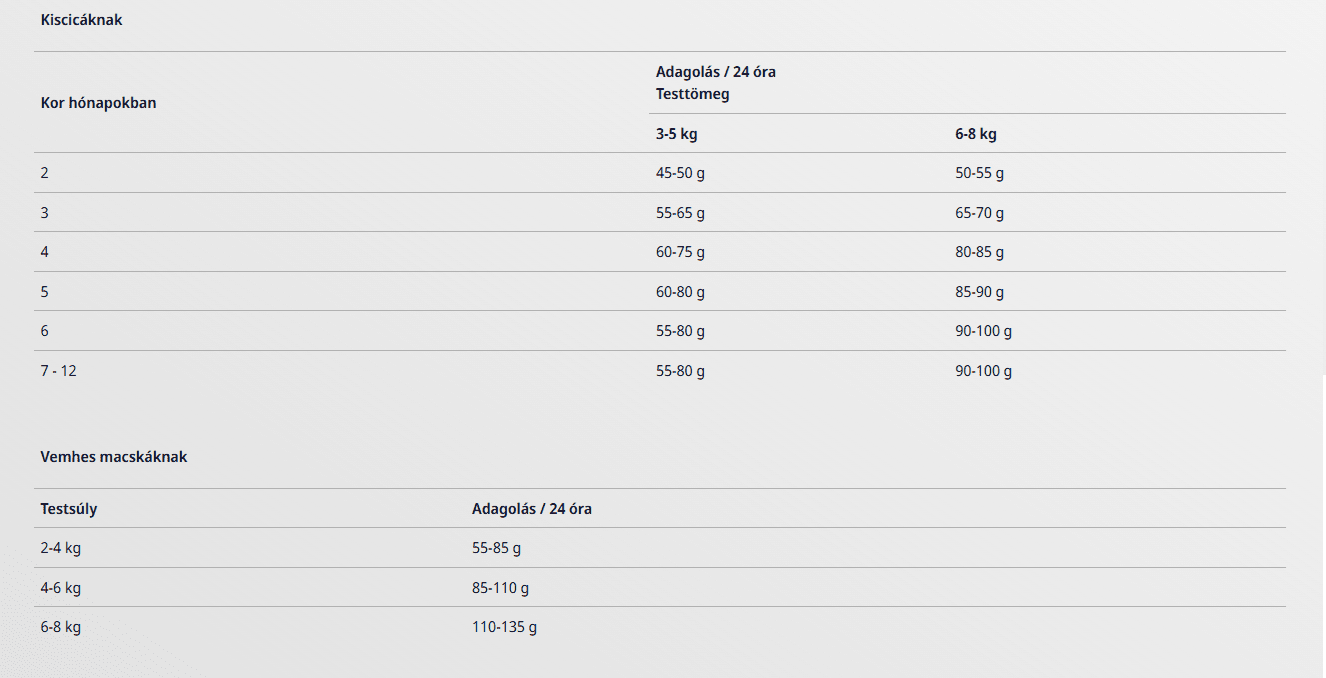
Task: Click the 50-55 g cell
Action: tap(980, 173)
